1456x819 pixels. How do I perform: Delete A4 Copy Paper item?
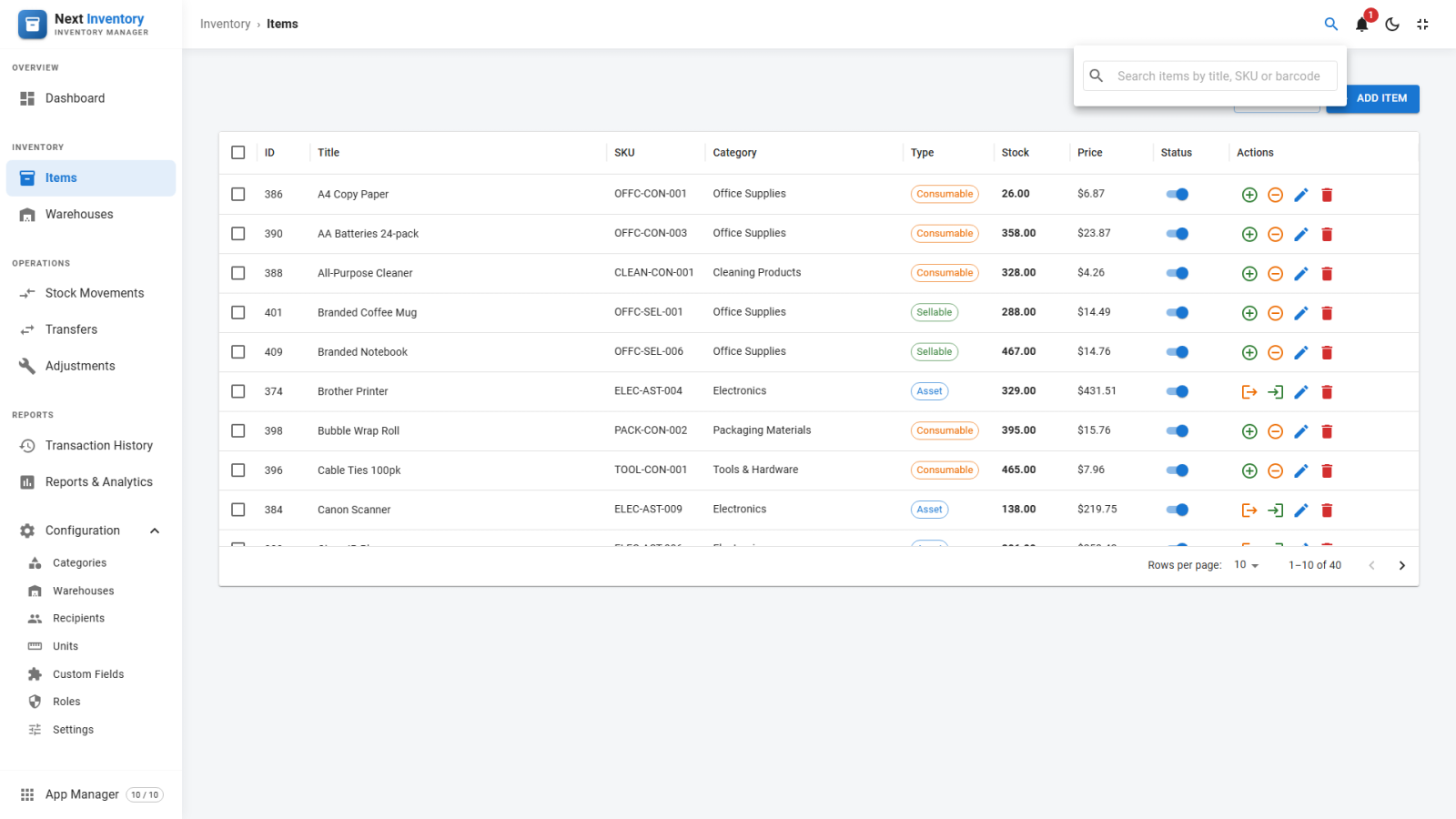[1327, 195]
